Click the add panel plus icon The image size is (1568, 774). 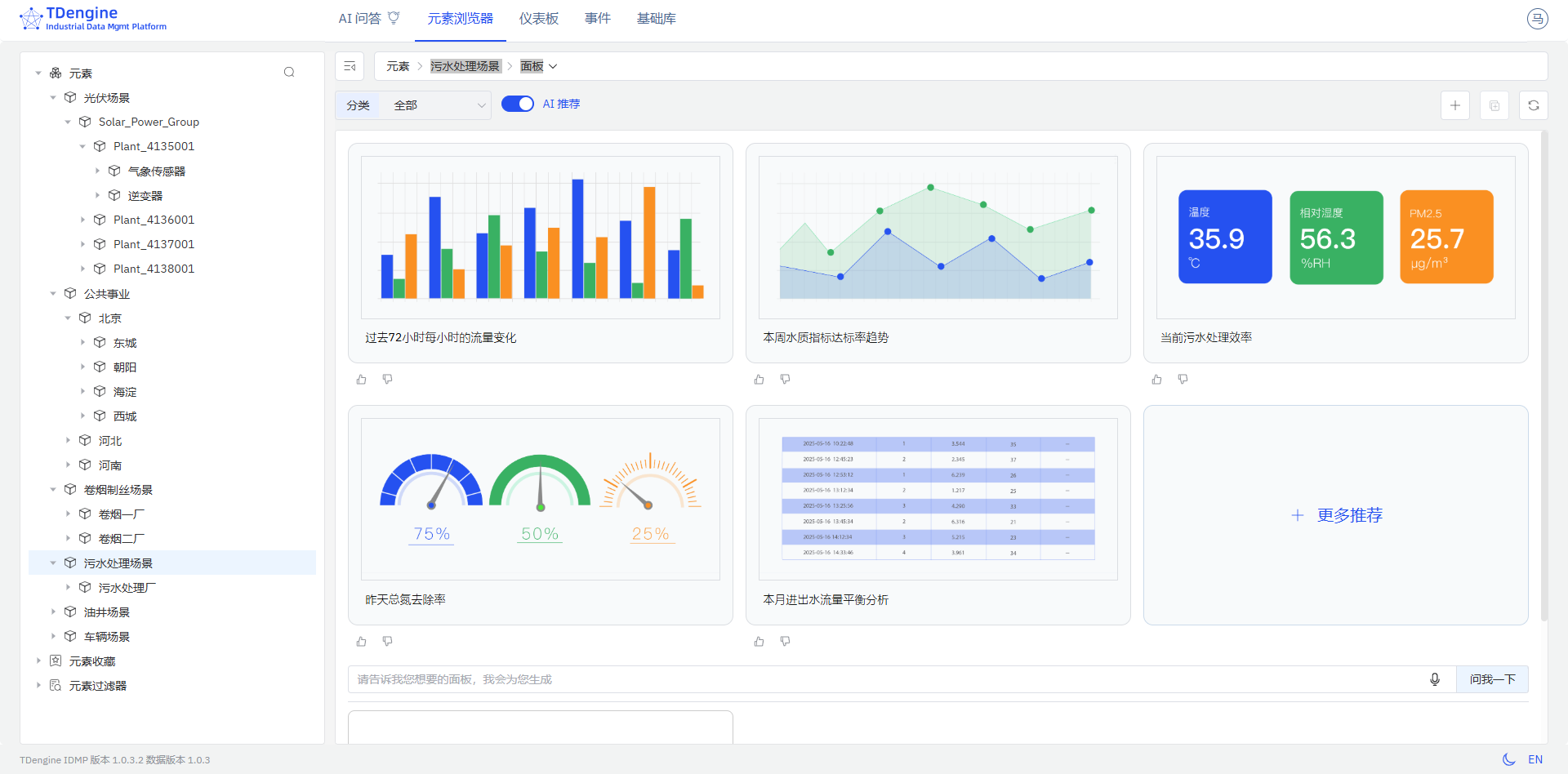pyautogui.click(x=1455, y=105)
